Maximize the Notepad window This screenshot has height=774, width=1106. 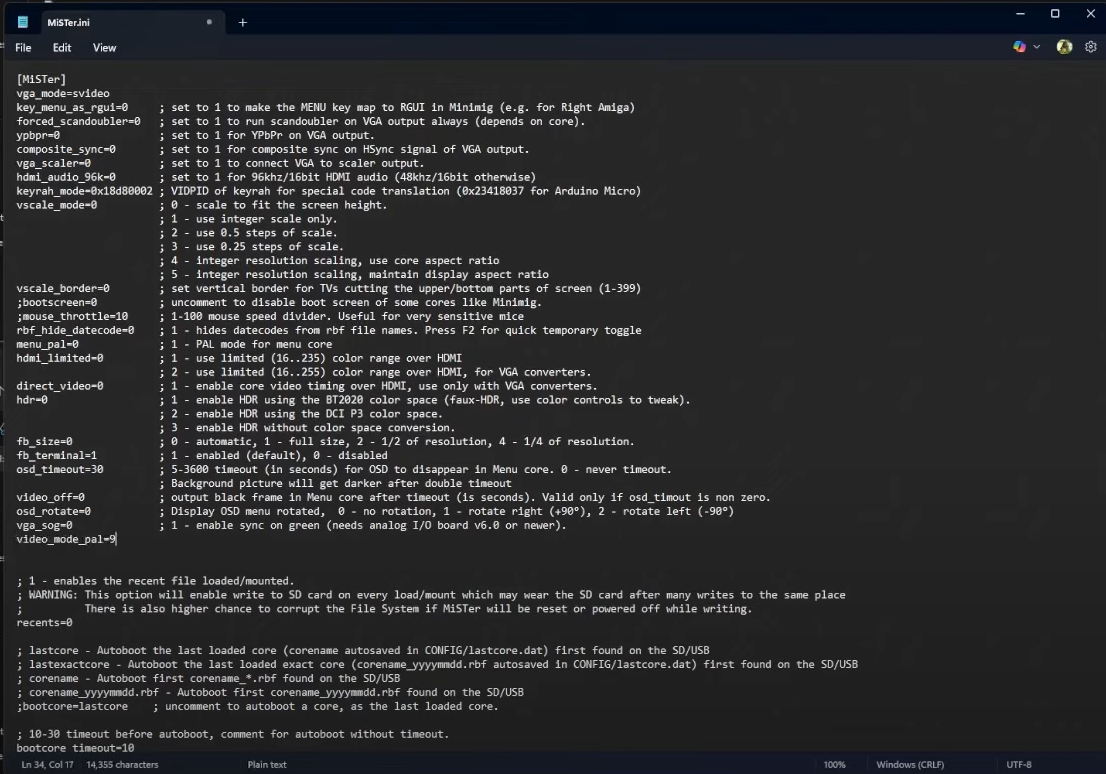pyautogui.click(x=1054, y=14)
